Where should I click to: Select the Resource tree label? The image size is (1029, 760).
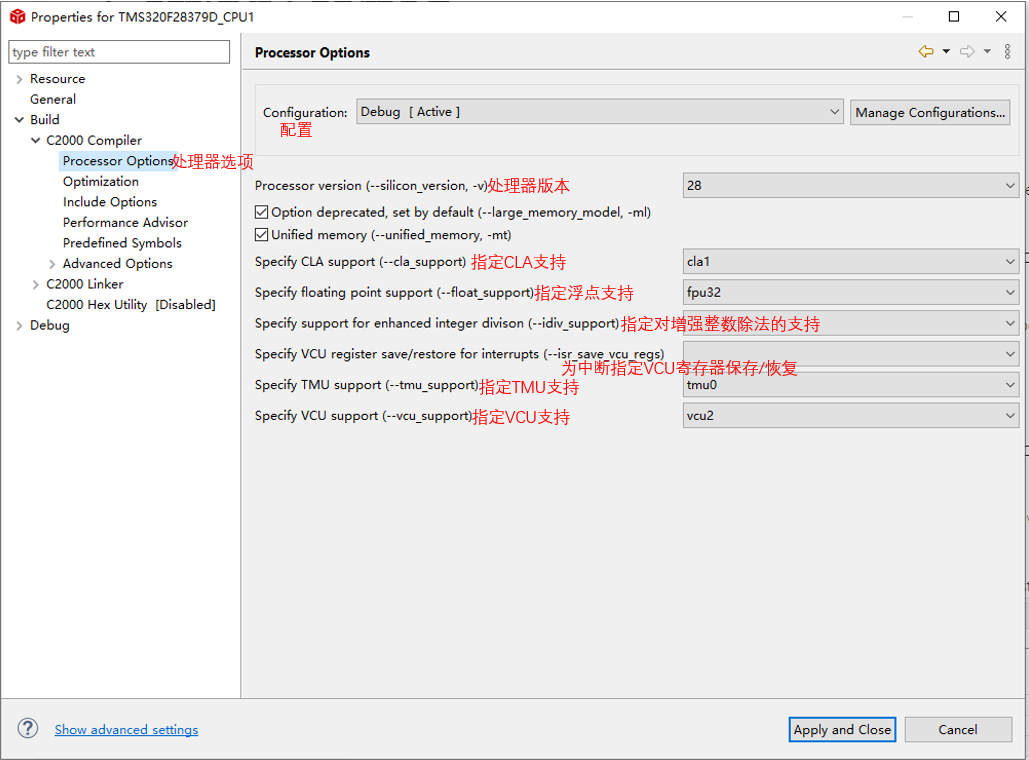click(x=57, y=79)
